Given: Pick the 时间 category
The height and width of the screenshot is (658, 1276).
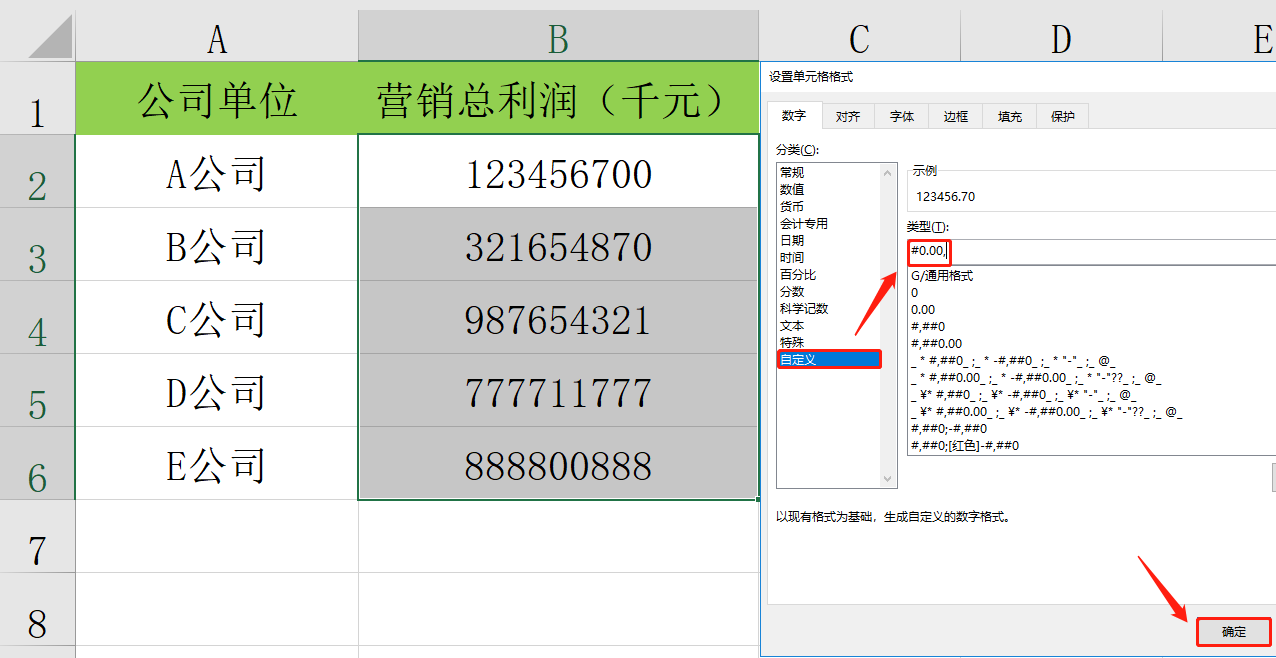Looking at the screenshot, I should click(x=829, y=258).
